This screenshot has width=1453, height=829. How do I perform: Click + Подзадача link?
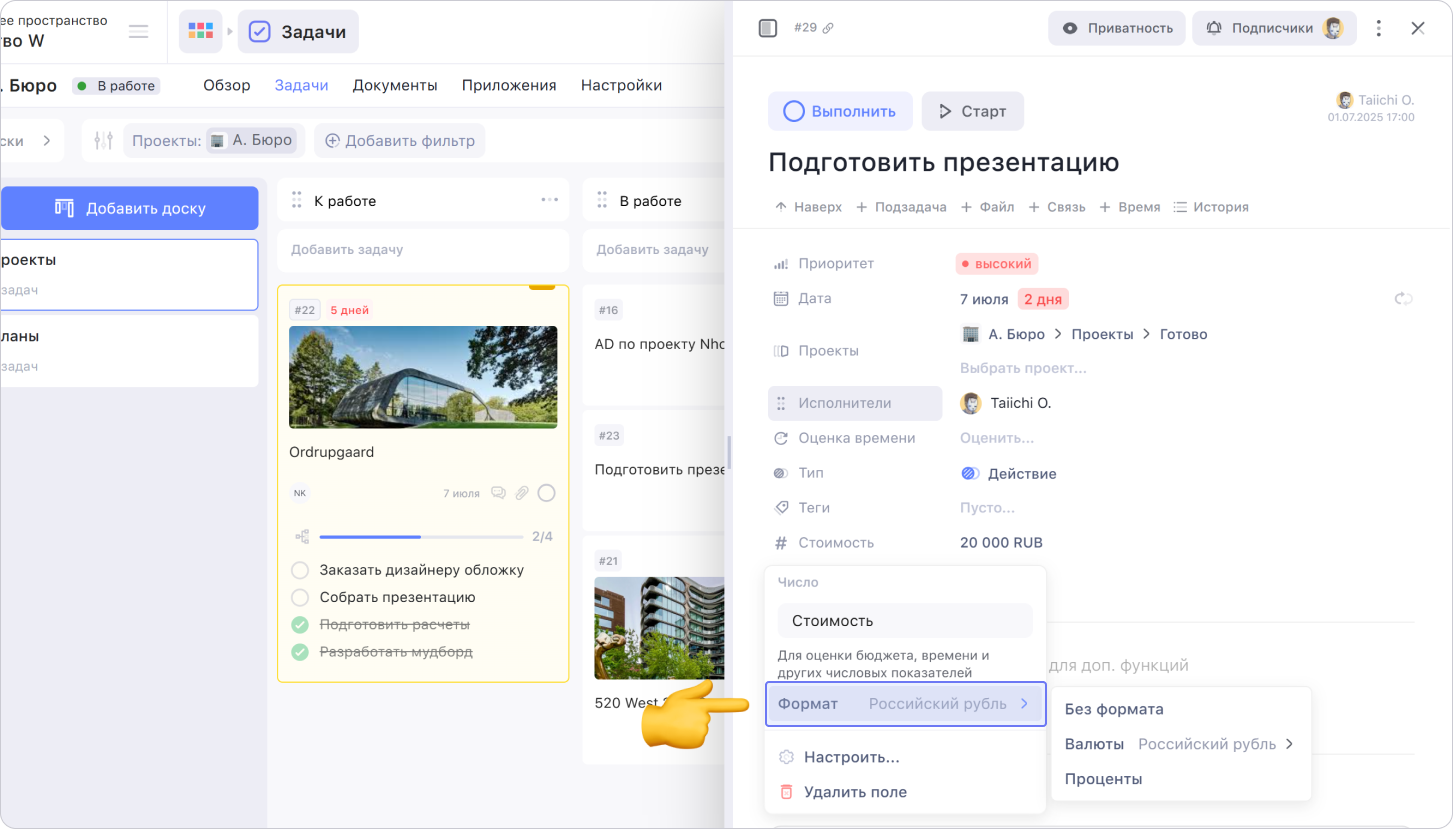click(901, 207)
